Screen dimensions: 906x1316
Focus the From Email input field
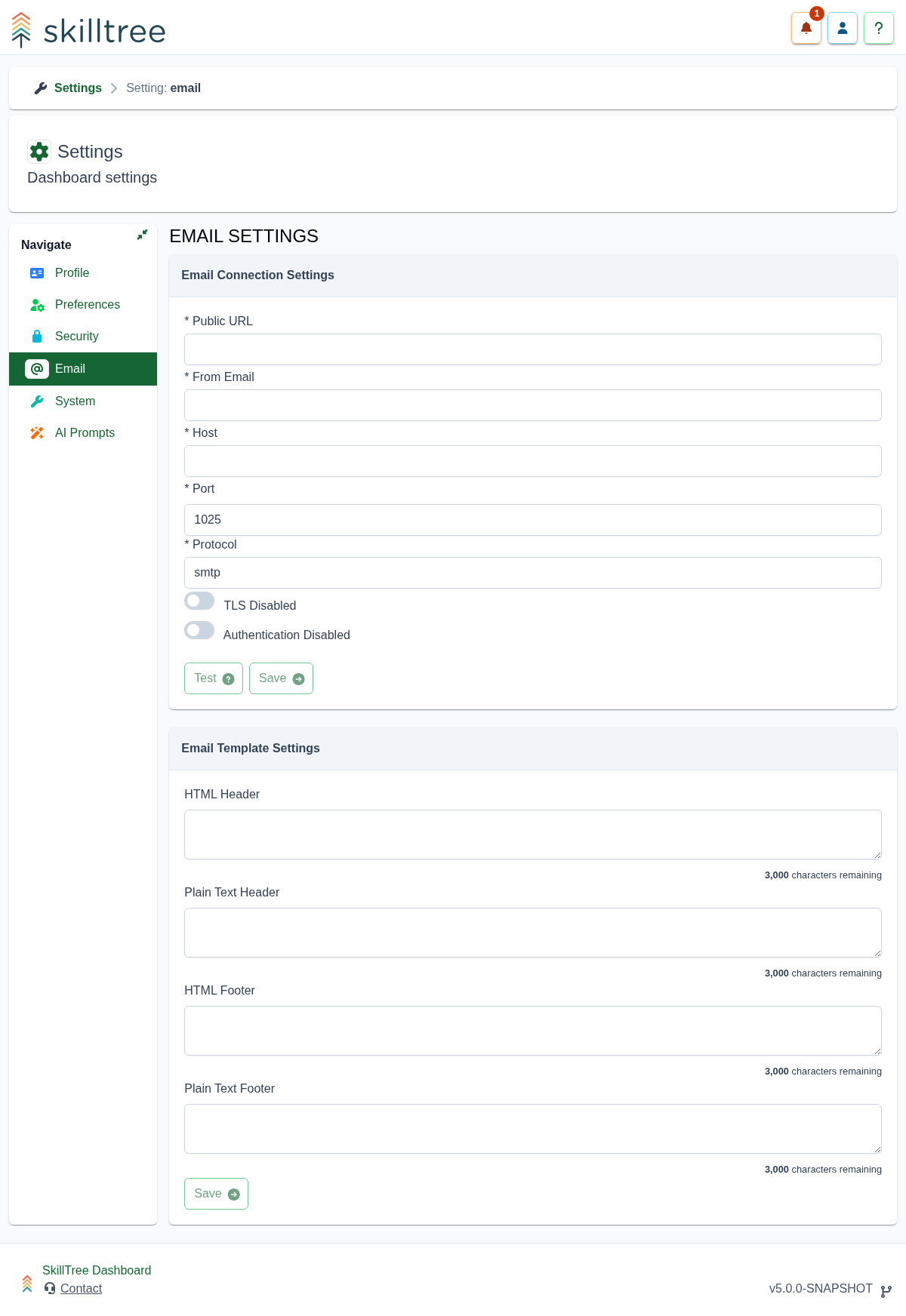coord(533,405)
